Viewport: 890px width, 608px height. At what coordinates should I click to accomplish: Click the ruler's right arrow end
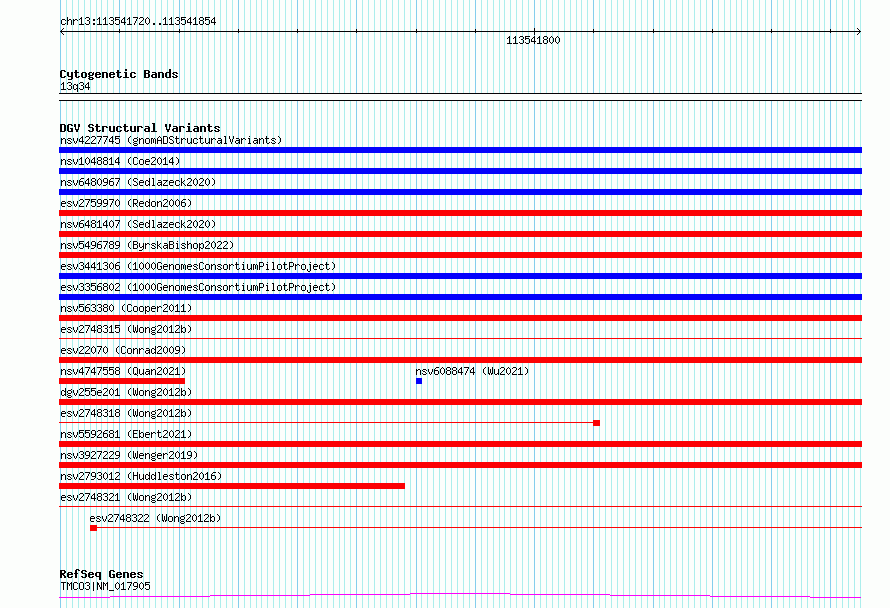pyautogui.click(x=859, y=32)
